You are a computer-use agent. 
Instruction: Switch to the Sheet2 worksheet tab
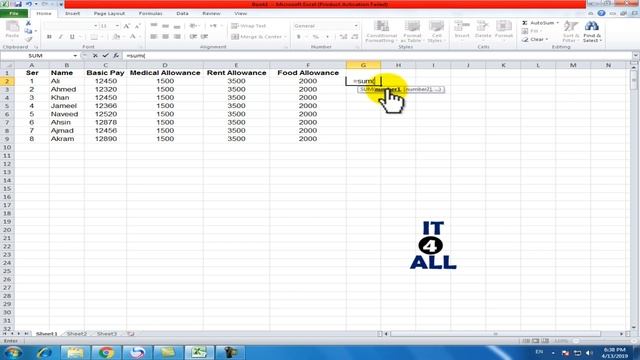(77, 334)
